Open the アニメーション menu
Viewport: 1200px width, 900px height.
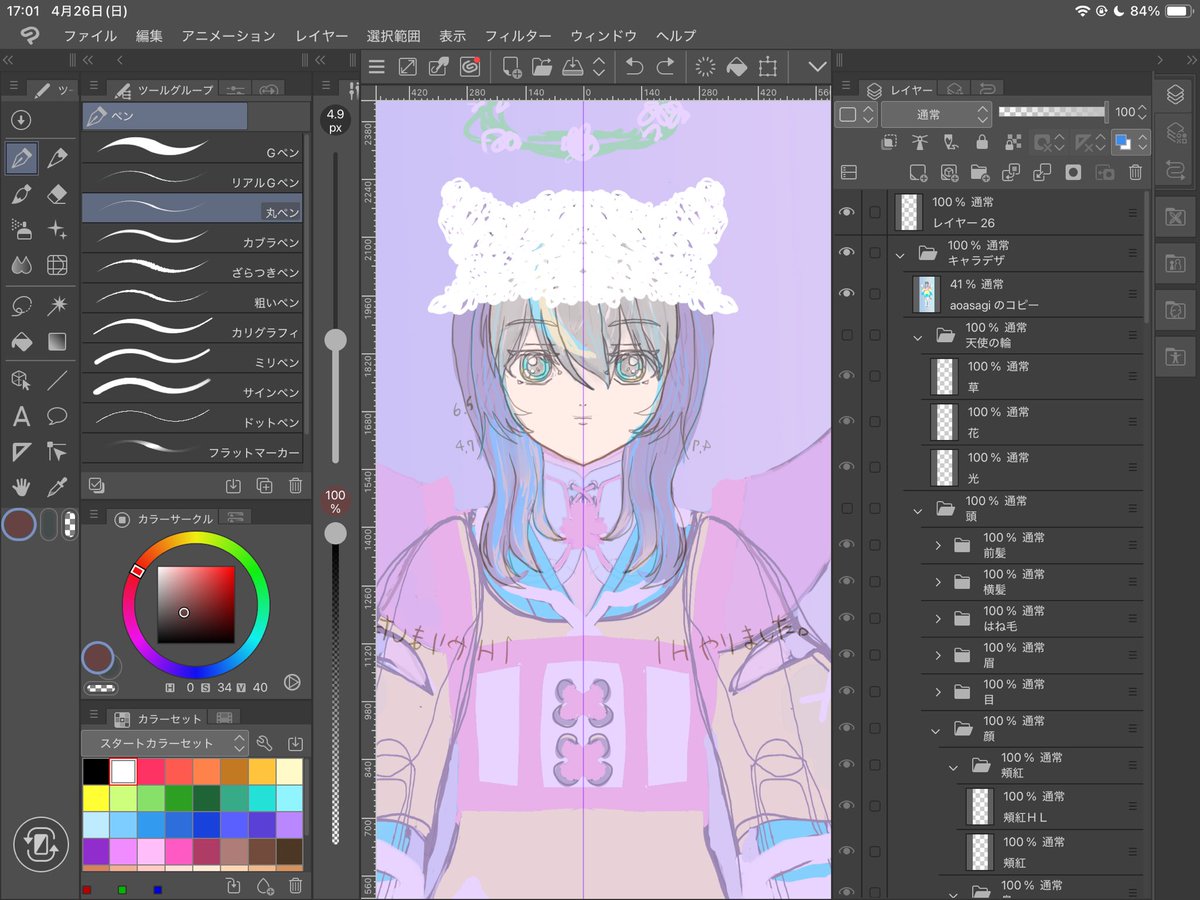point(228,36)
